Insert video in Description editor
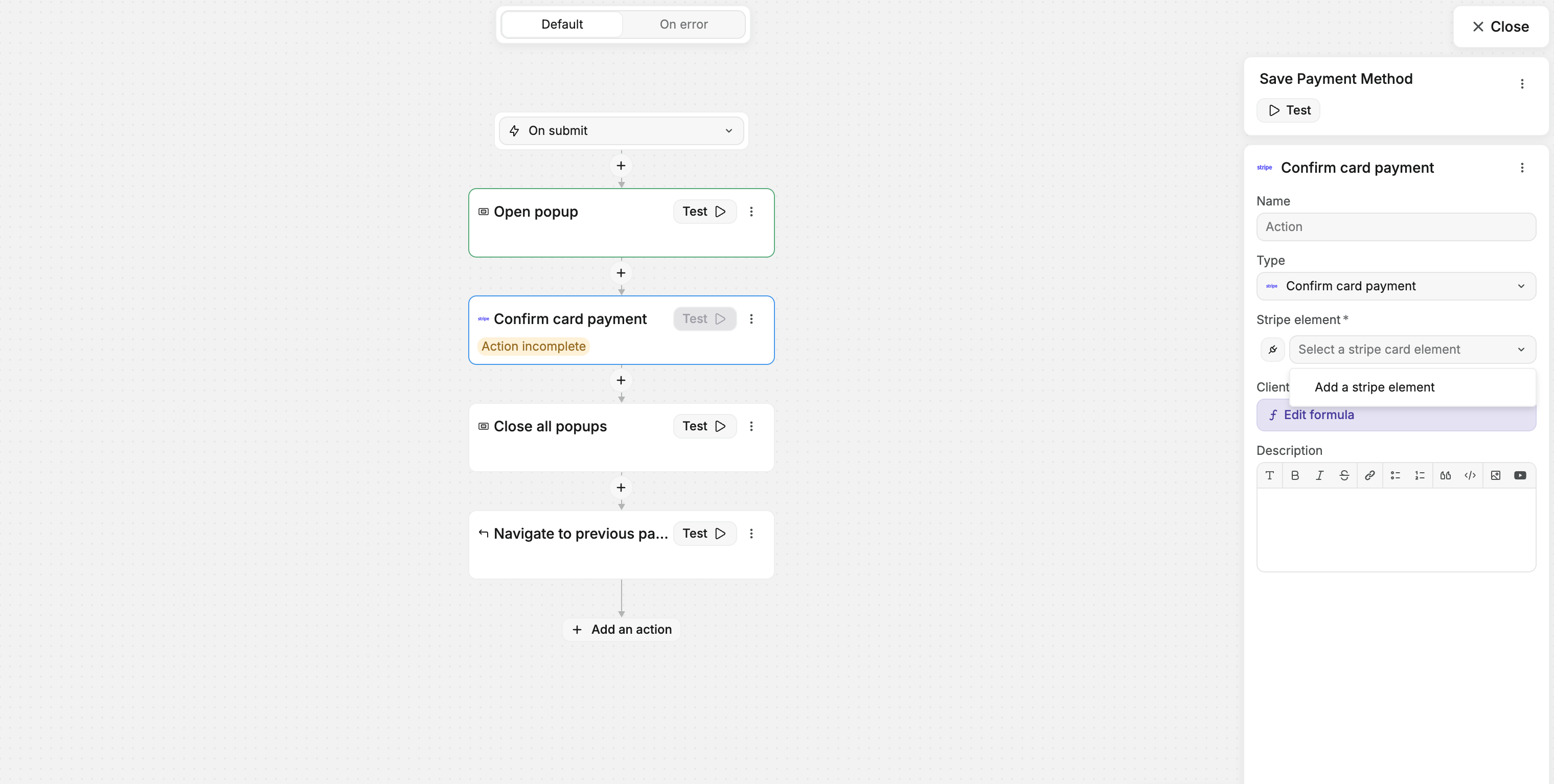The width and height of the screenshot is (1554, 784). pyautogui.click(x=1520, y=476)
